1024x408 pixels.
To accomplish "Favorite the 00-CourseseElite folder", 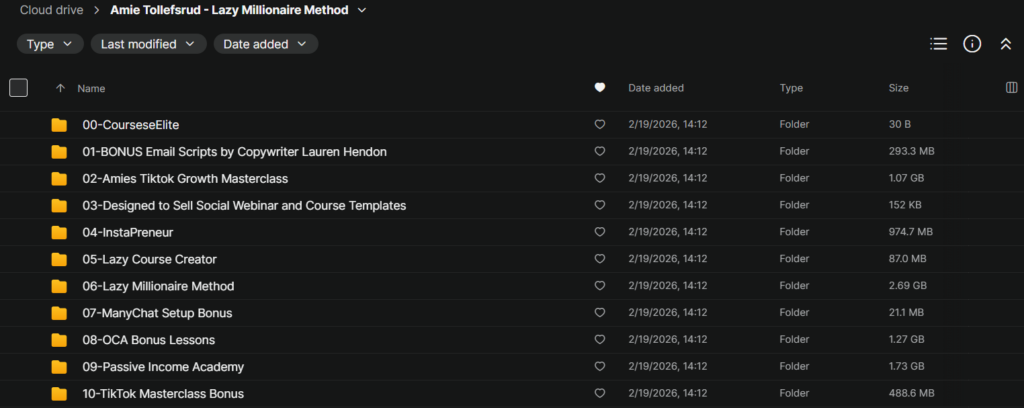I will tap(600, 125).
